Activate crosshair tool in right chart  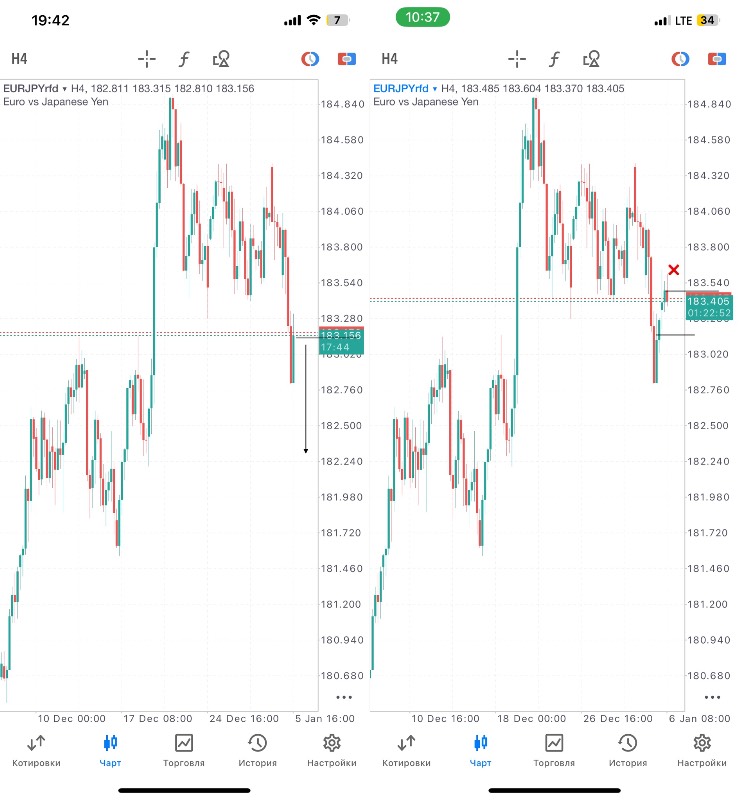point(516,59)
